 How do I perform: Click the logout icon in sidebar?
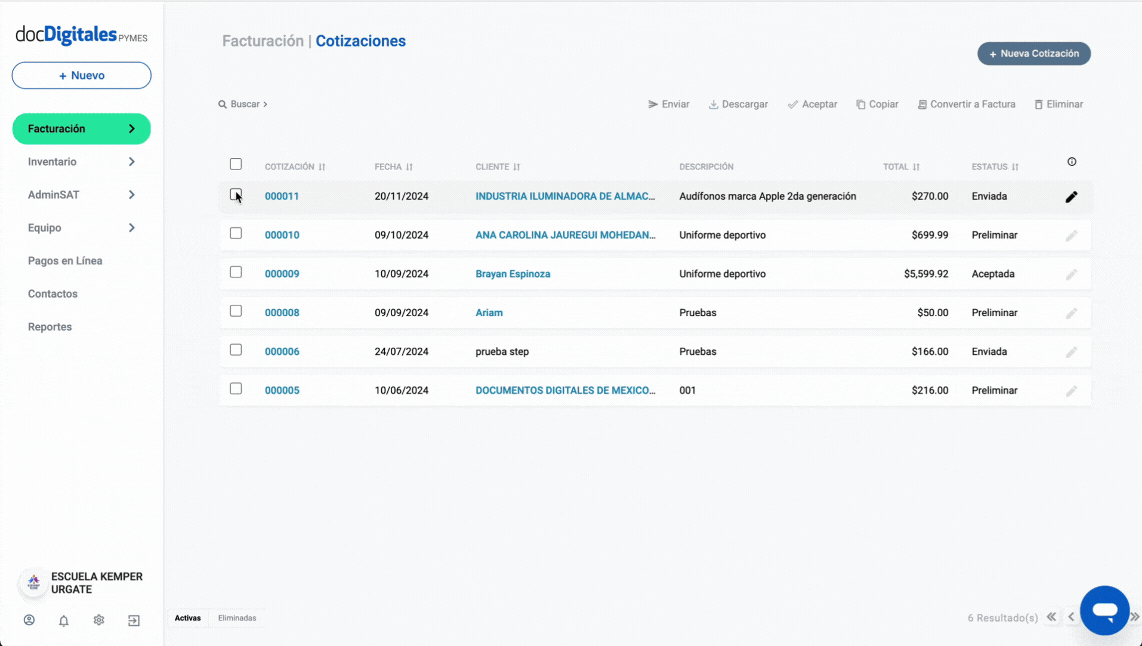pyautogui.click(x=134, y=620)
